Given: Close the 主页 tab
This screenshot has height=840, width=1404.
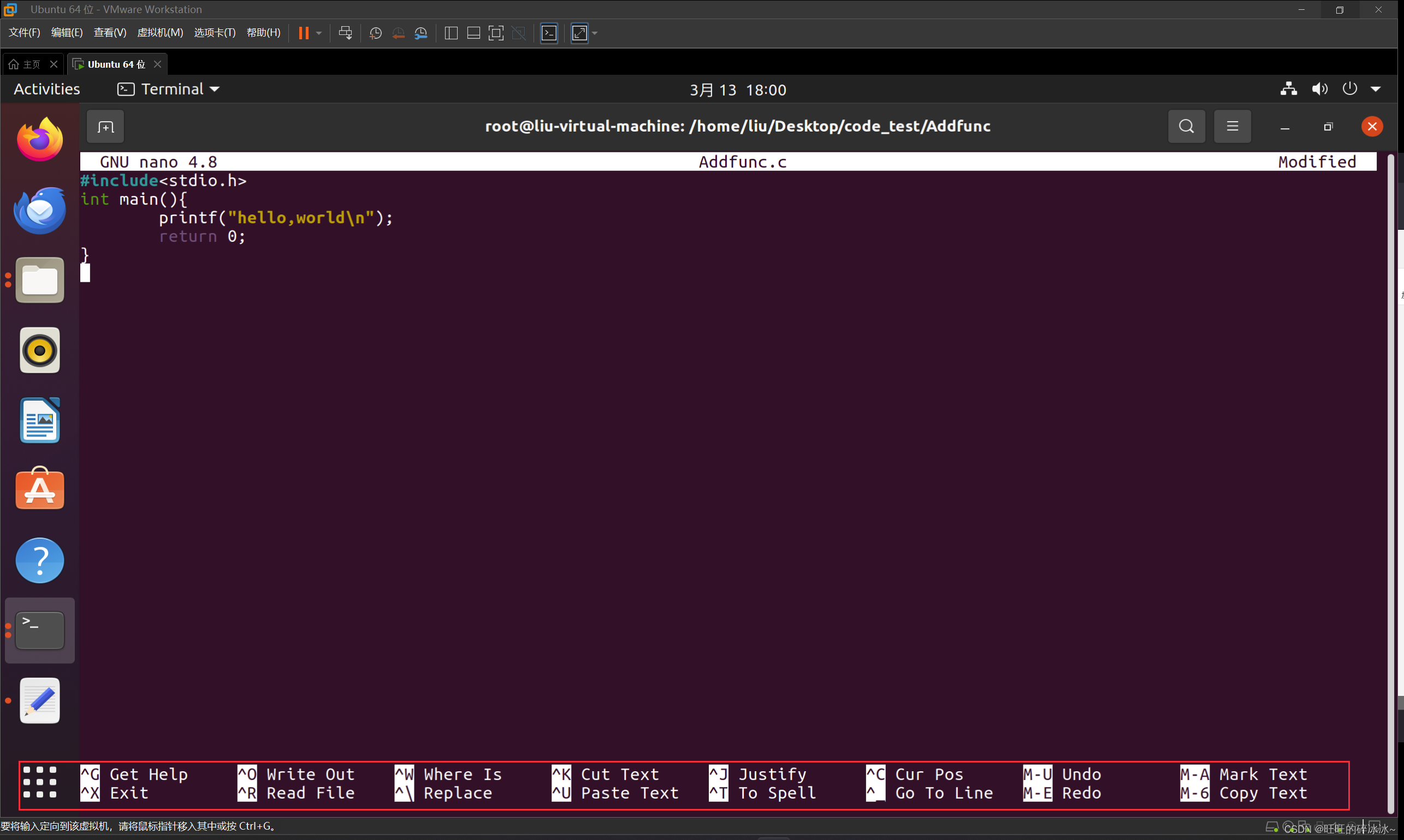Looking at the screenshot, I should coord(54,64).
